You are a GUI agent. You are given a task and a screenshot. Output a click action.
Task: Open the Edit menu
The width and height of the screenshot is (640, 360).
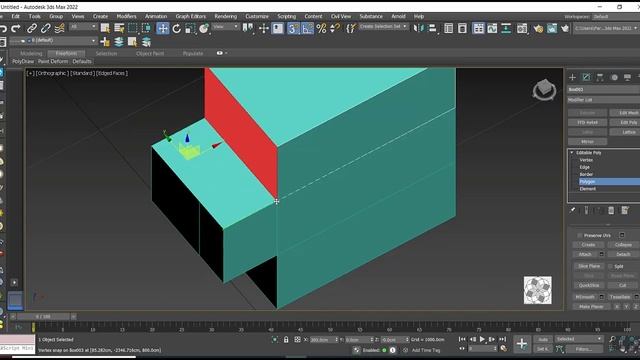pyautogui.click(x=16, y=16)
